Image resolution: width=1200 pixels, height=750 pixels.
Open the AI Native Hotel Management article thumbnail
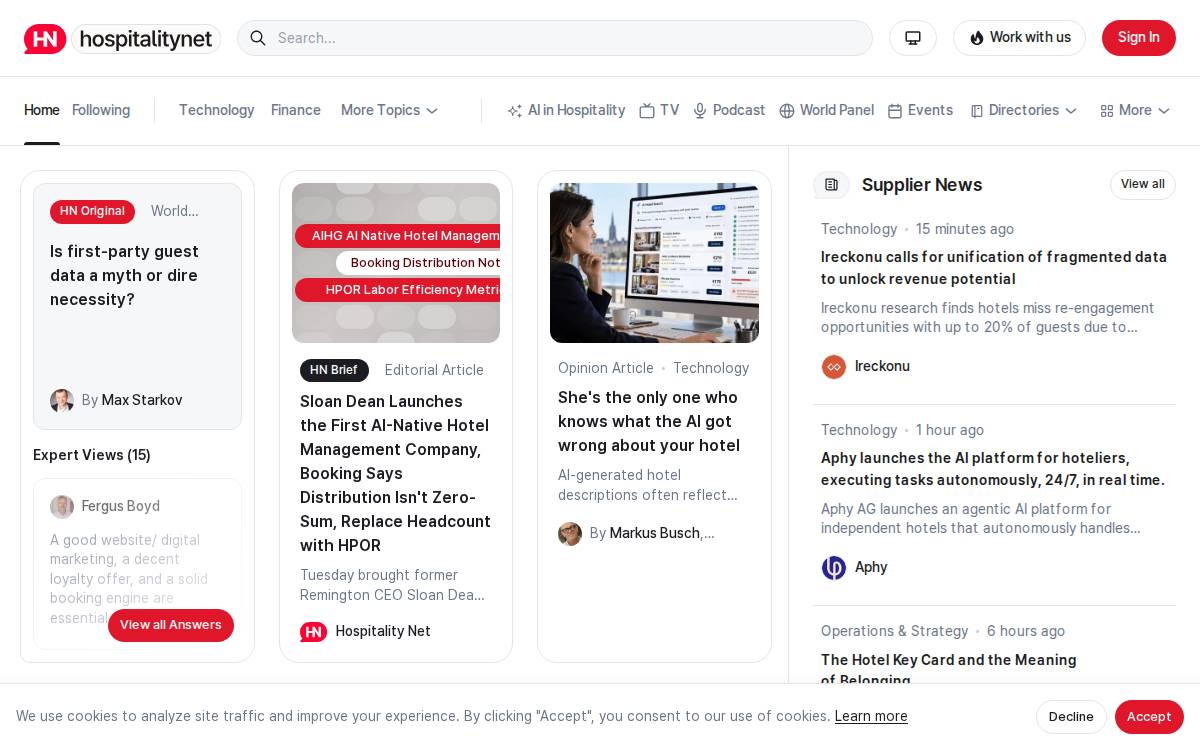396,263
